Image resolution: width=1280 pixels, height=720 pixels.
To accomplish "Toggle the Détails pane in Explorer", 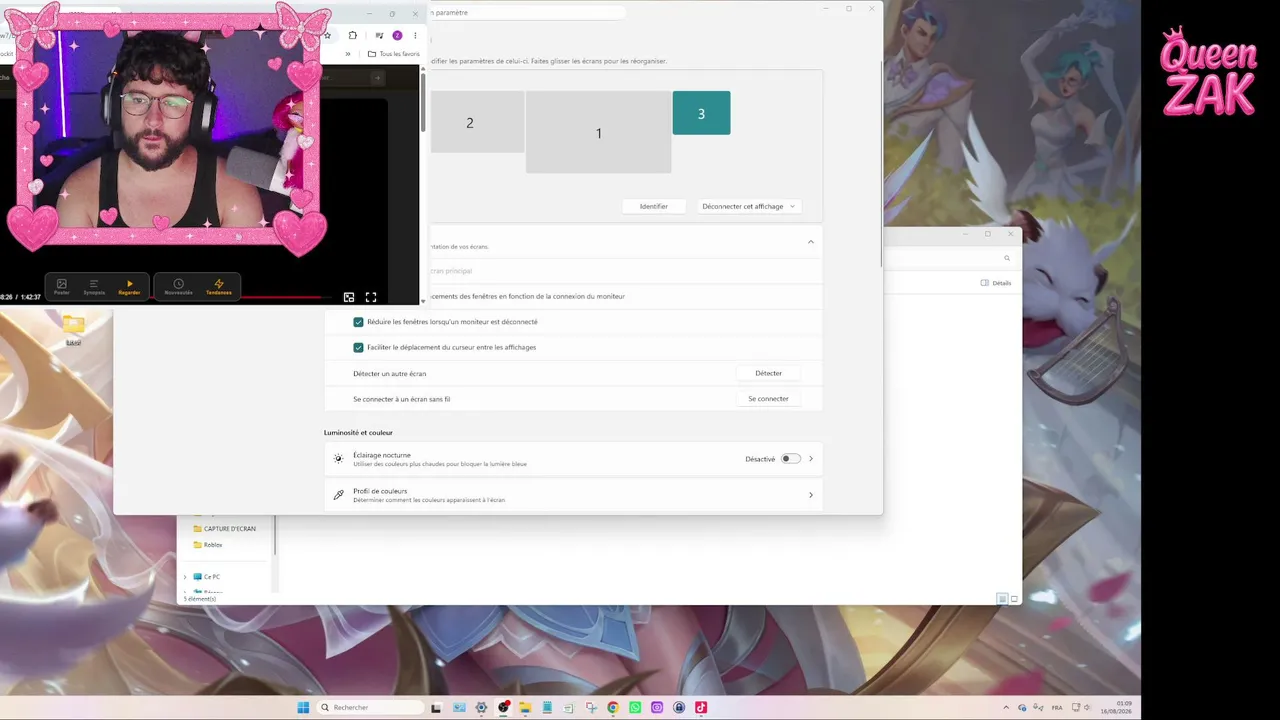I will (x=996, y=283).
